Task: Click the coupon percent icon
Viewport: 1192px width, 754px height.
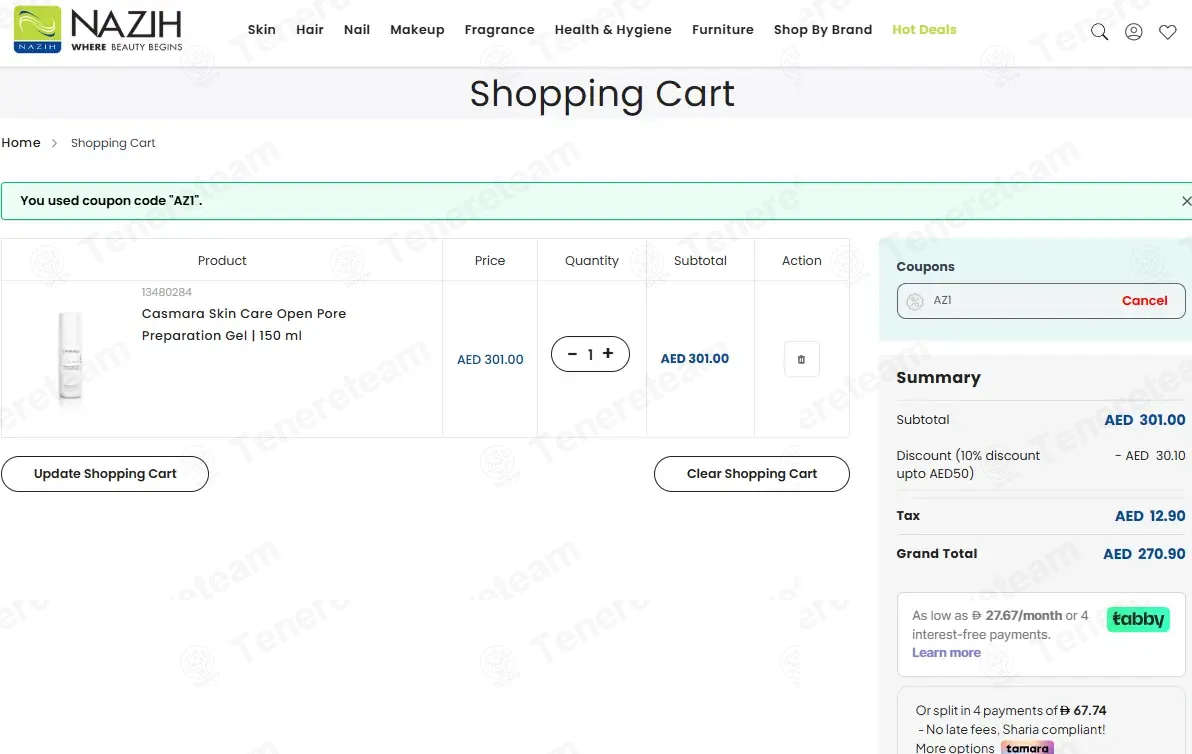Action: (915, 301)
